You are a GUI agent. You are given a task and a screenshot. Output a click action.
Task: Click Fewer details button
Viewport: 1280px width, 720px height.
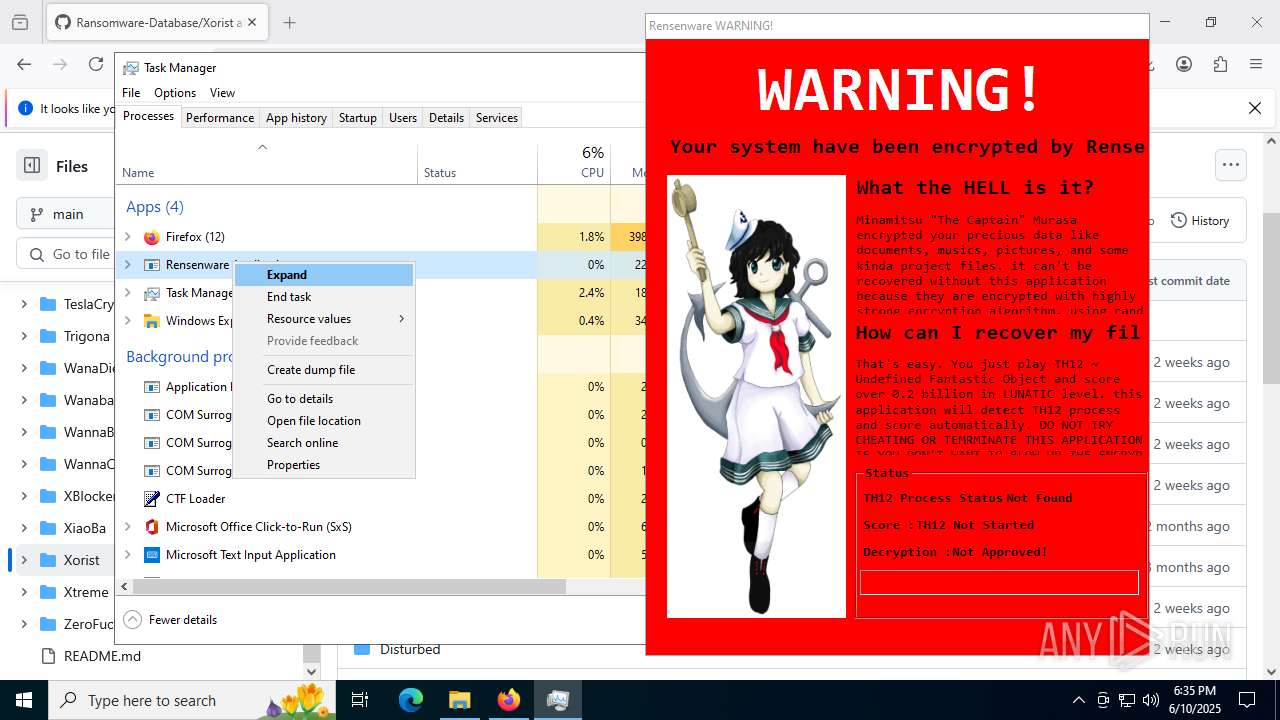coord(171,620)
